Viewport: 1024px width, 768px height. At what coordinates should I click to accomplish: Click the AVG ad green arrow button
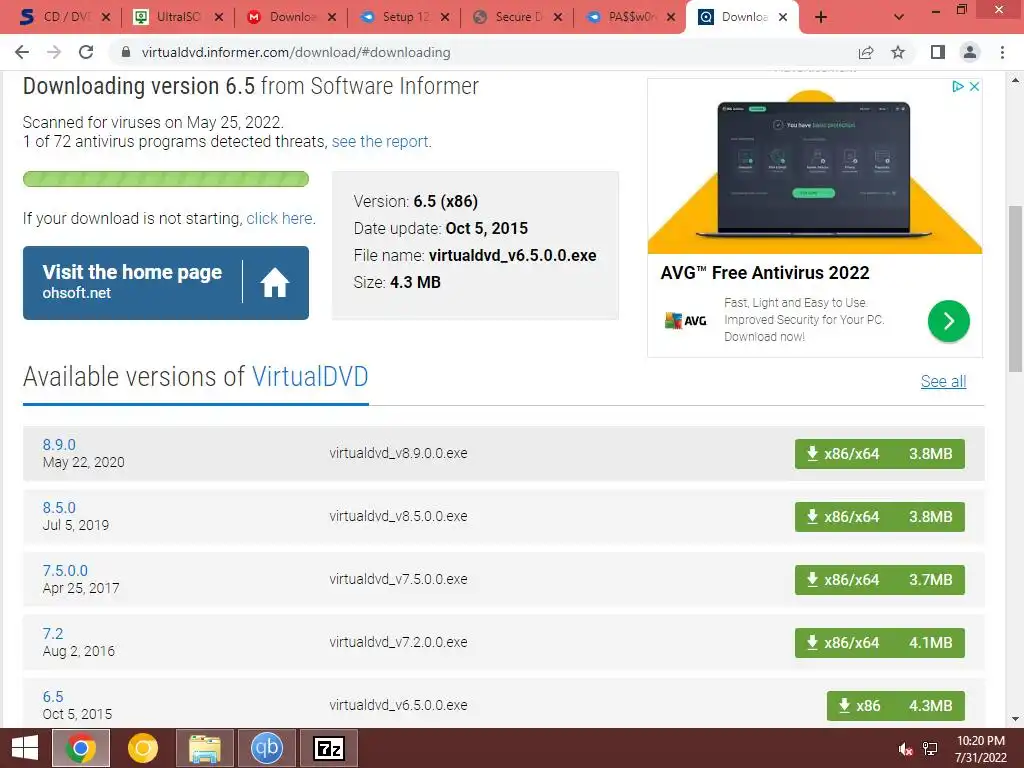pos(948,321)
